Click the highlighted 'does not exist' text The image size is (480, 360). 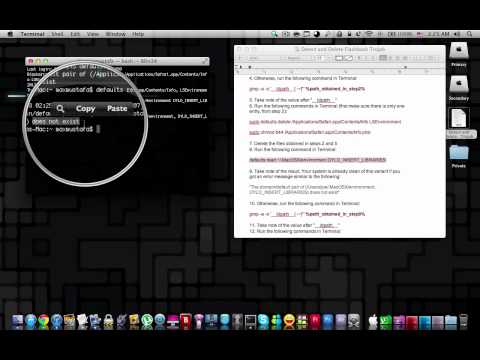pyautogui.click(x=56, y=122)
